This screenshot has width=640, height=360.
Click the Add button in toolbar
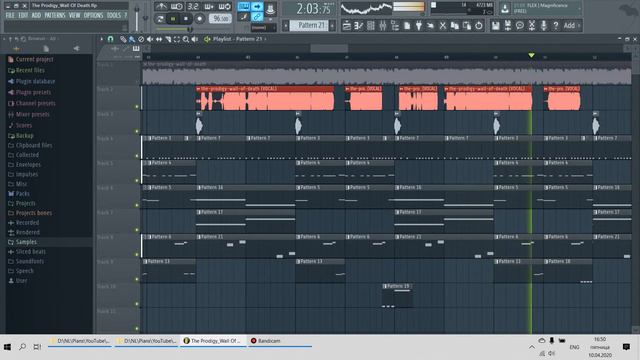pos(569,26)
